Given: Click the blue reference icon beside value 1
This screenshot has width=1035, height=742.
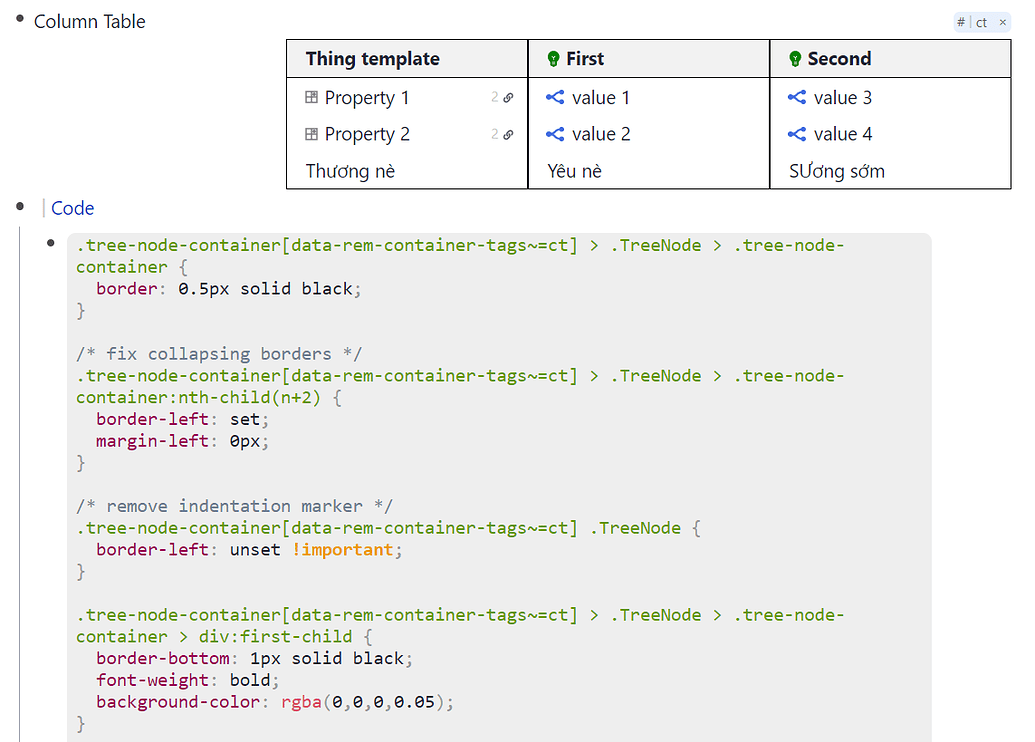Looking at the screenshot, I should click(x=556, y=97).
